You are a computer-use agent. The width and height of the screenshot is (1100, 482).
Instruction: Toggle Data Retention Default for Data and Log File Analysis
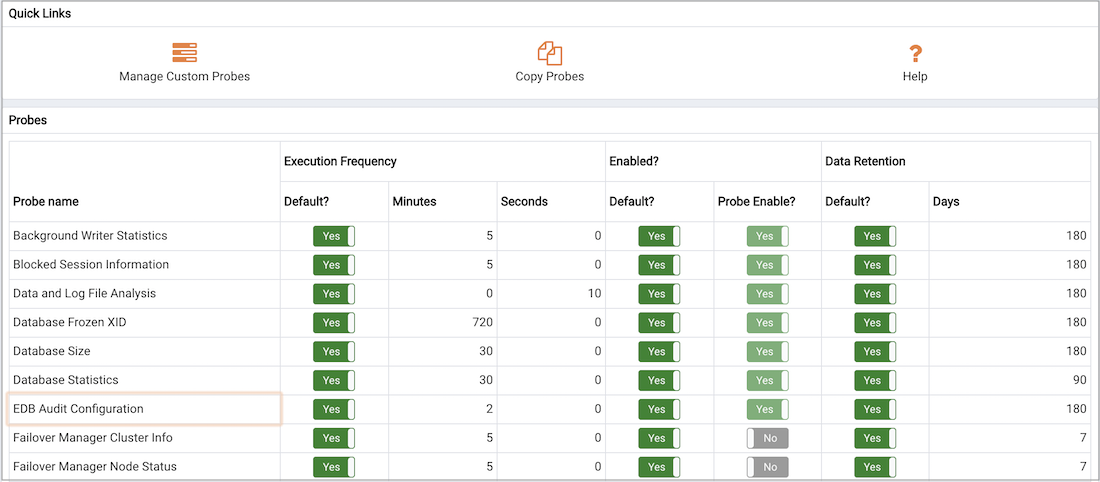tap(876, 293)
